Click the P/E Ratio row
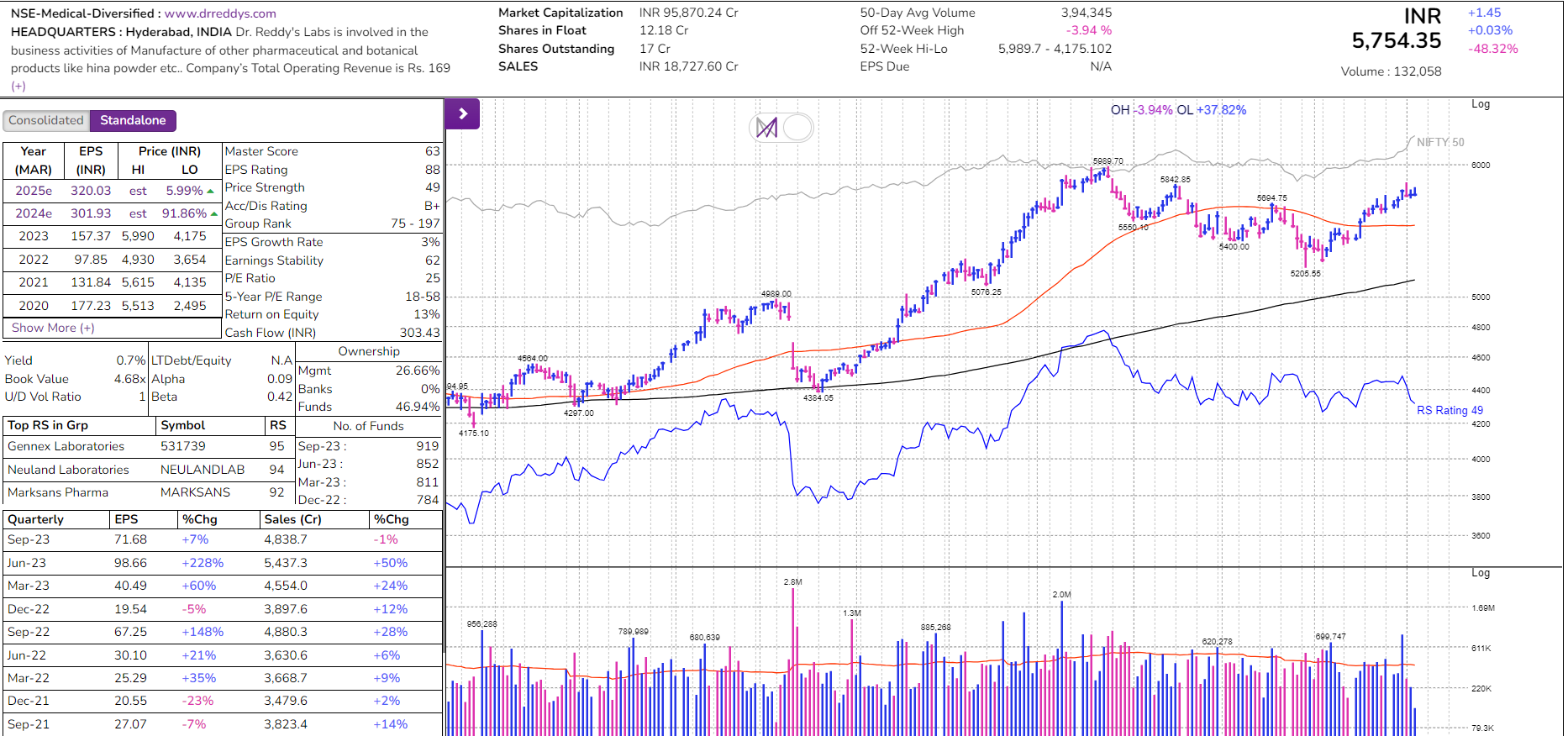Image resolution: width=1568 pixels, height=736 pixels. (332, 278)
